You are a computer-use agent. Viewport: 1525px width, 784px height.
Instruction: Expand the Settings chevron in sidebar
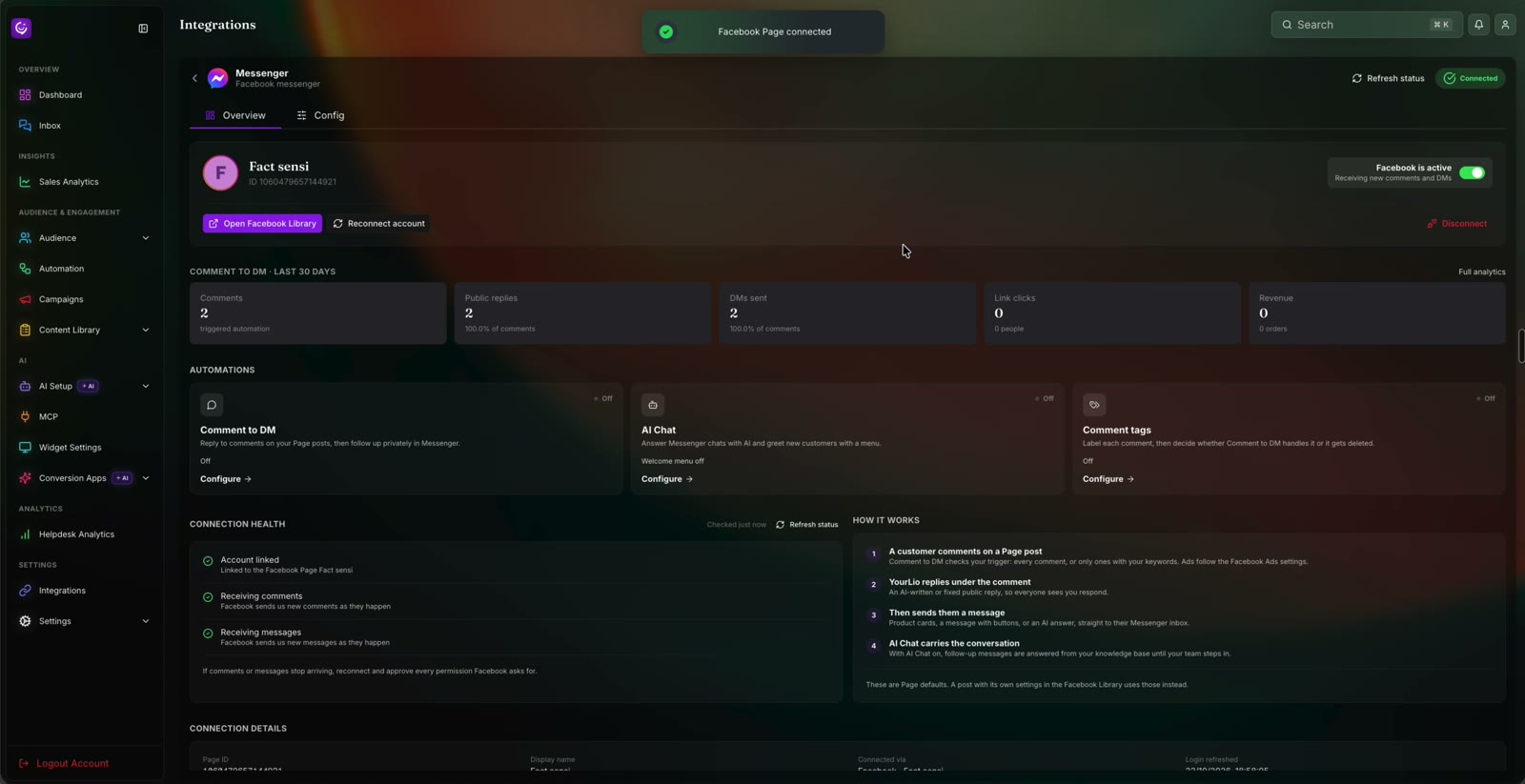(x=146, y=621)
